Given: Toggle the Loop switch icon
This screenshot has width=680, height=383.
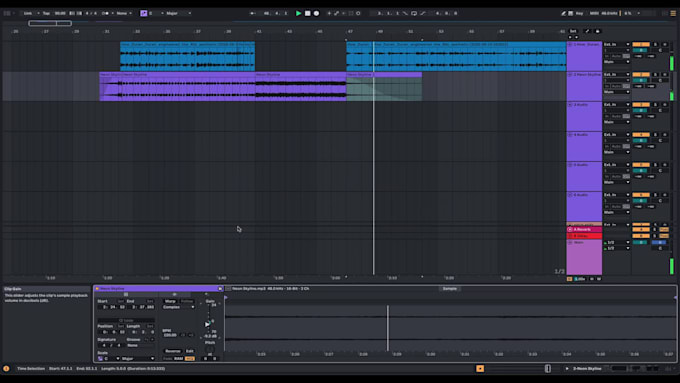Looking at the screenshot, I should coord(414,13).
